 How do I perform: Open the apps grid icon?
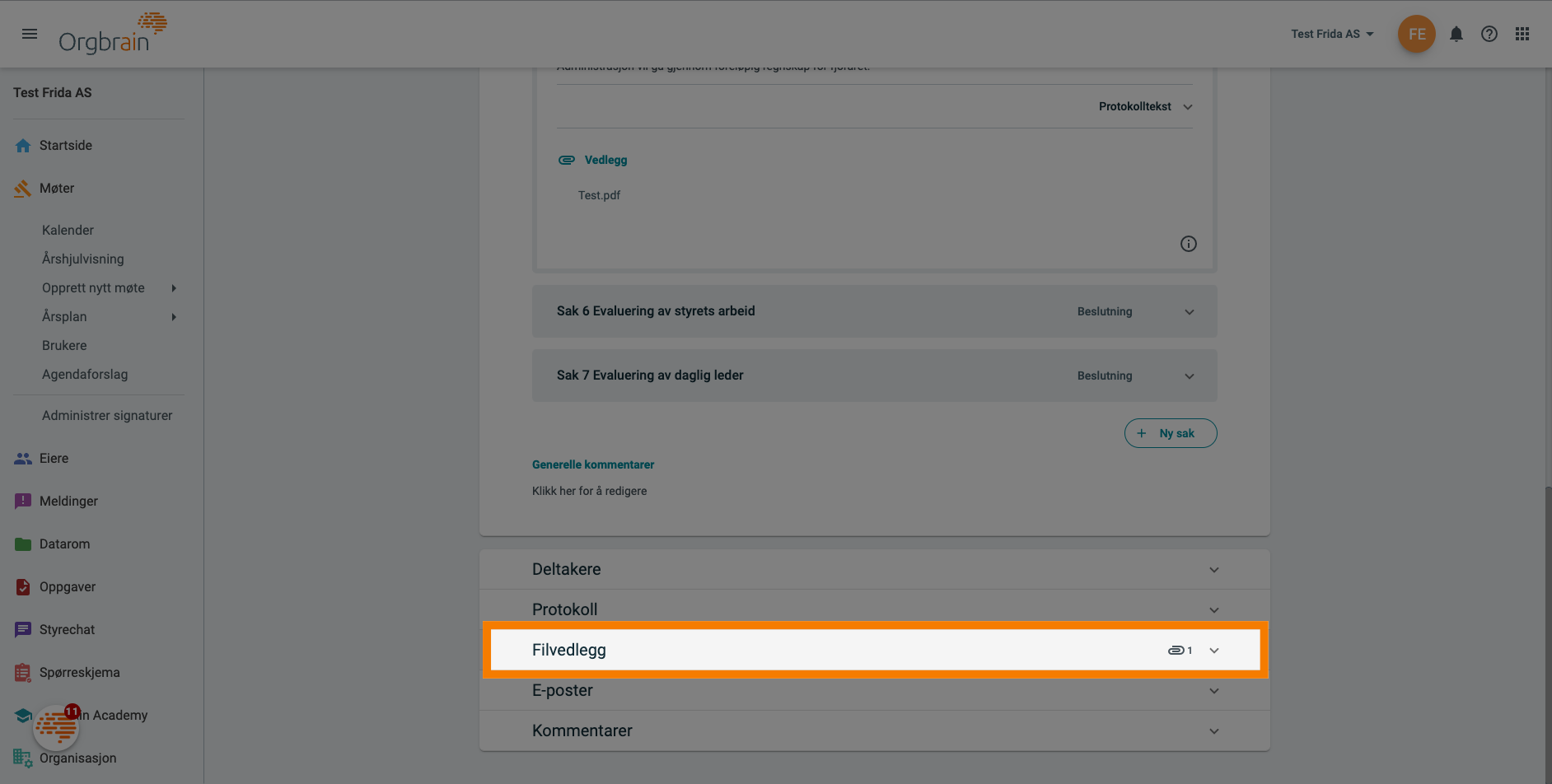coord(1522,34)
